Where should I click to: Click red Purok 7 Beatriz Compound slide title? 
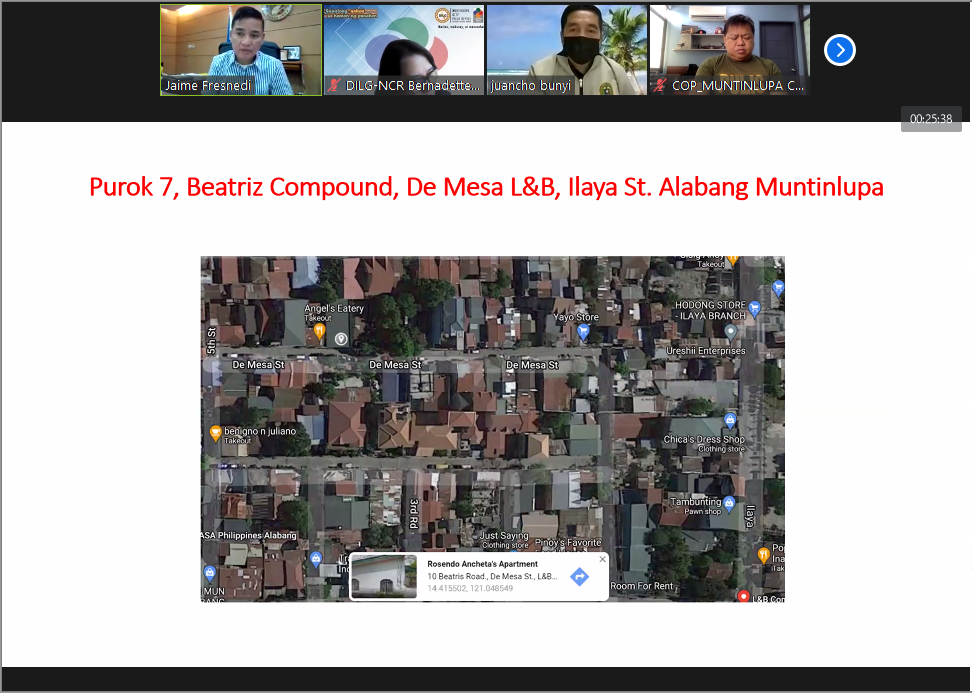[486, 187]
